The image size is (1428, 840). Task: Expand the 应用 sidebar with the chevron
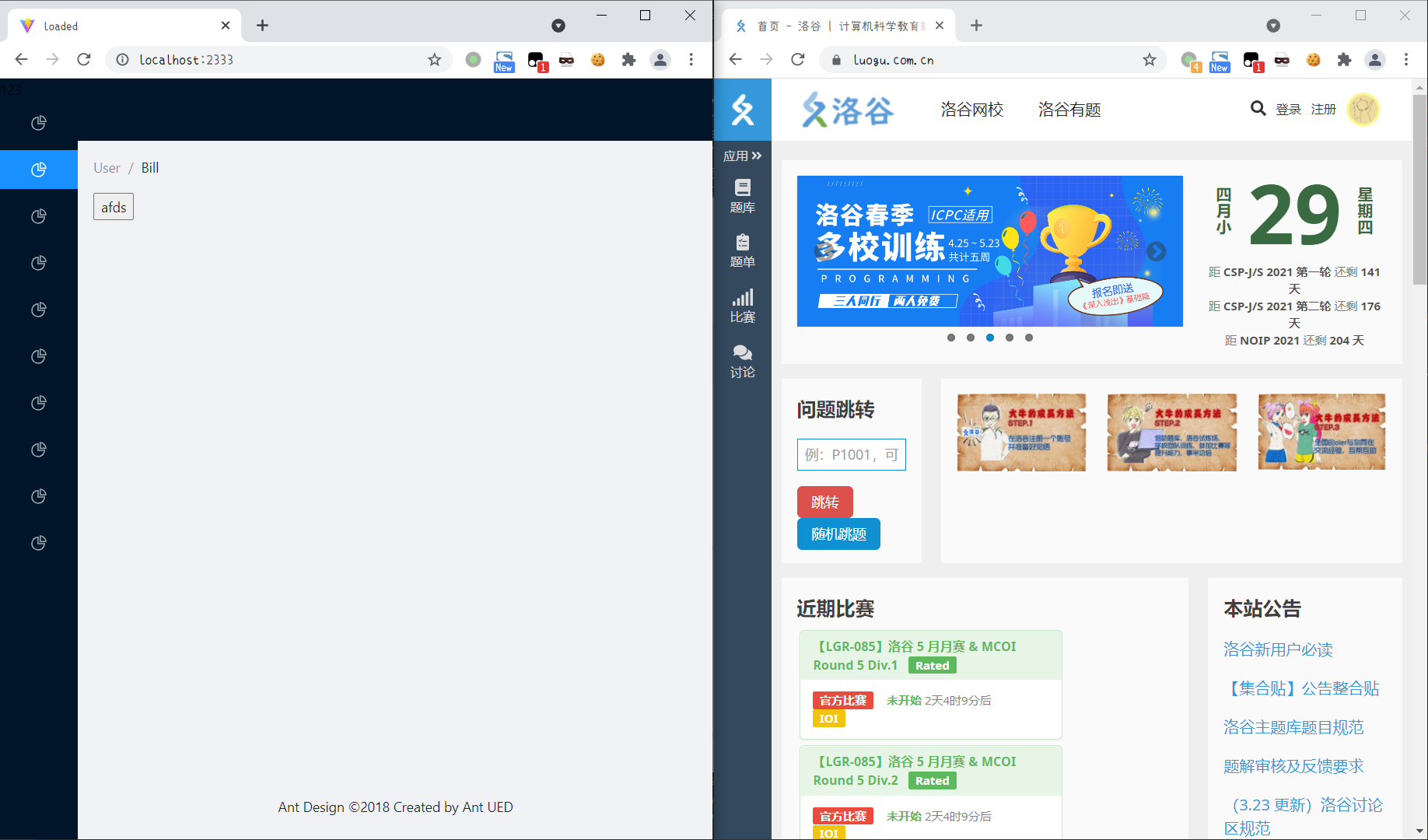(x=757, y=155)
